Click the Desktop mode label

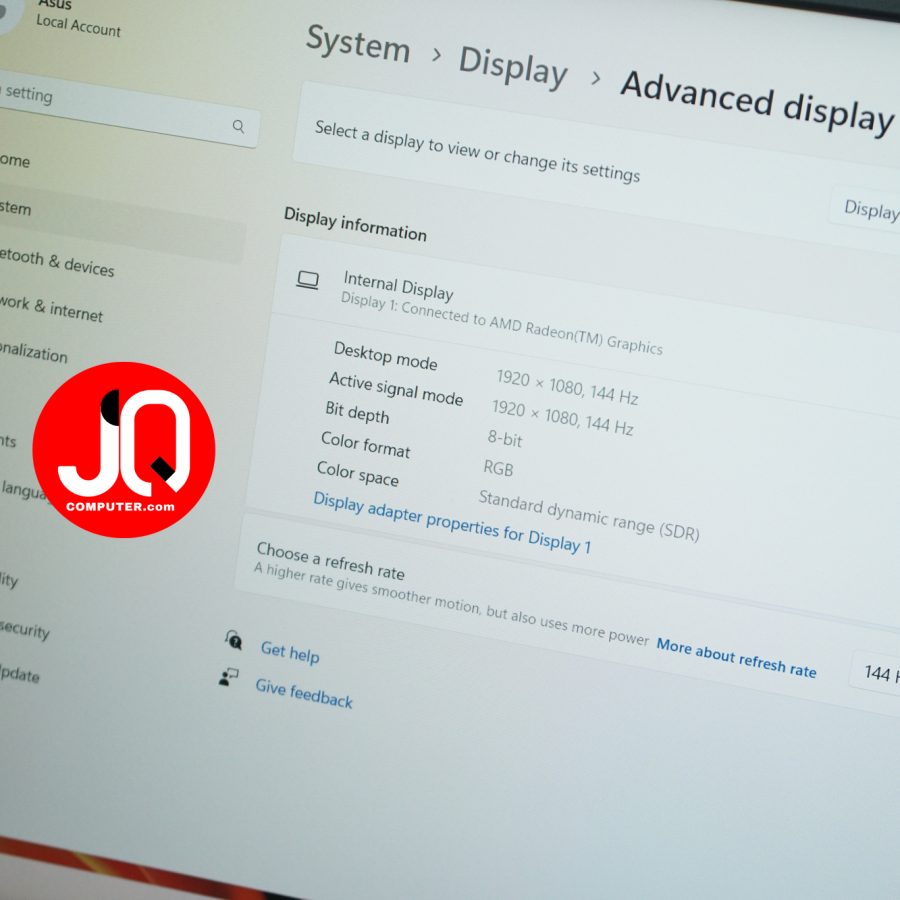[386, 356]
